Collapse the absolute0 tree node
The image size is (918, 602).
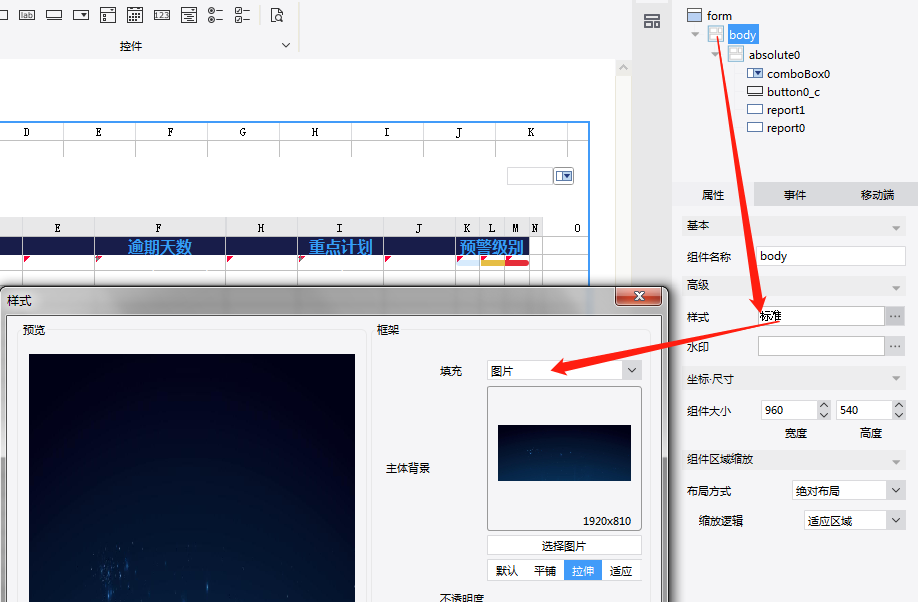pyautogui.click(x=715, y=54)
